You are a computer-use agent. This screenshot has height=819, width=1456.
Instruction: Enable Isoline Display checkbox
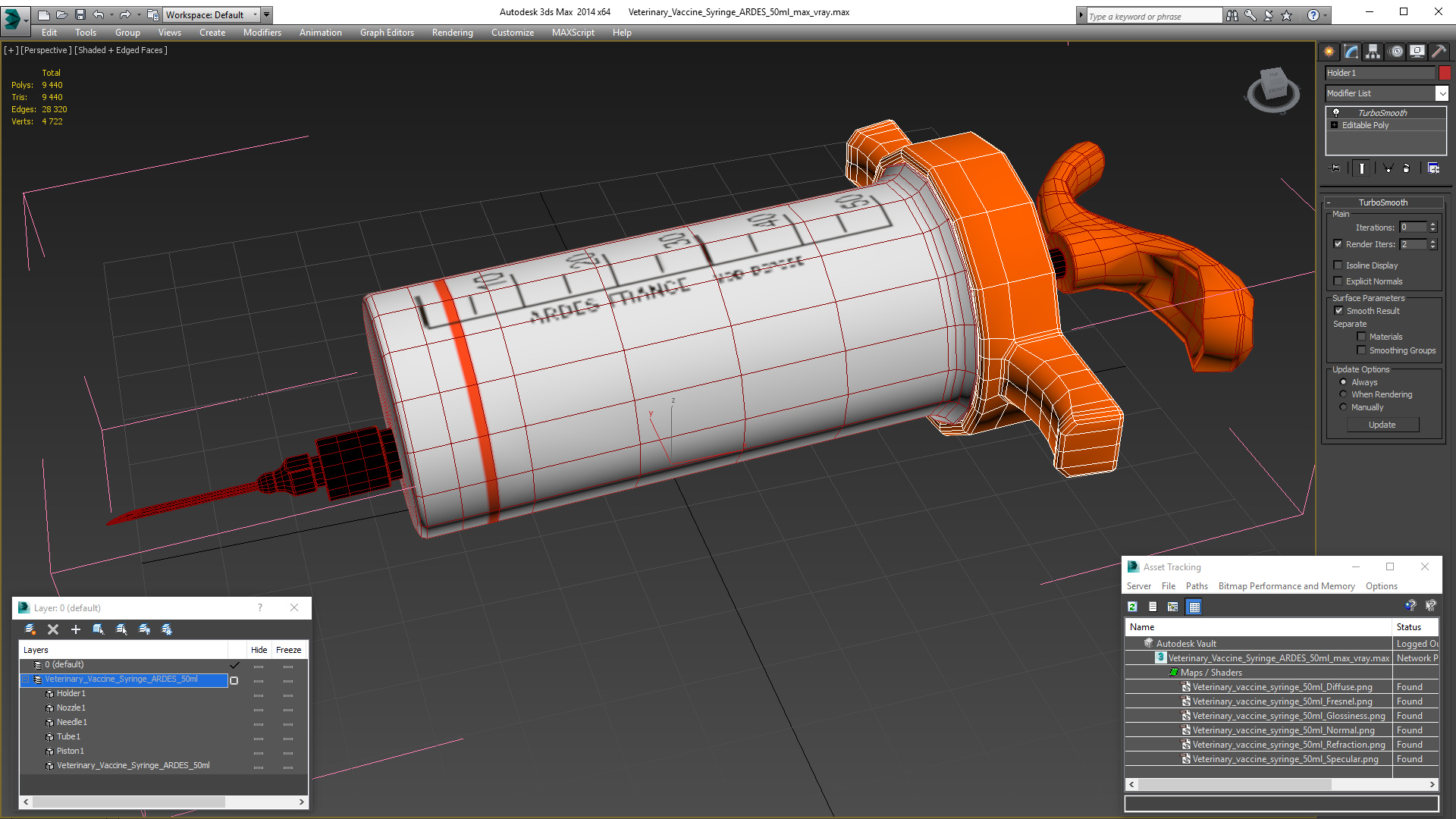tap(1338, 265)
